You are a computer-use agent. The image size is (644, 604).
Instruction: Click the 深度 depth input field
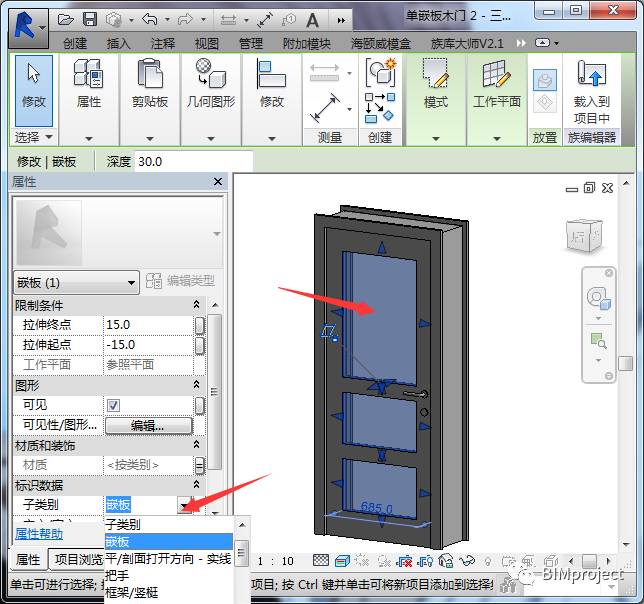point(193,161)
